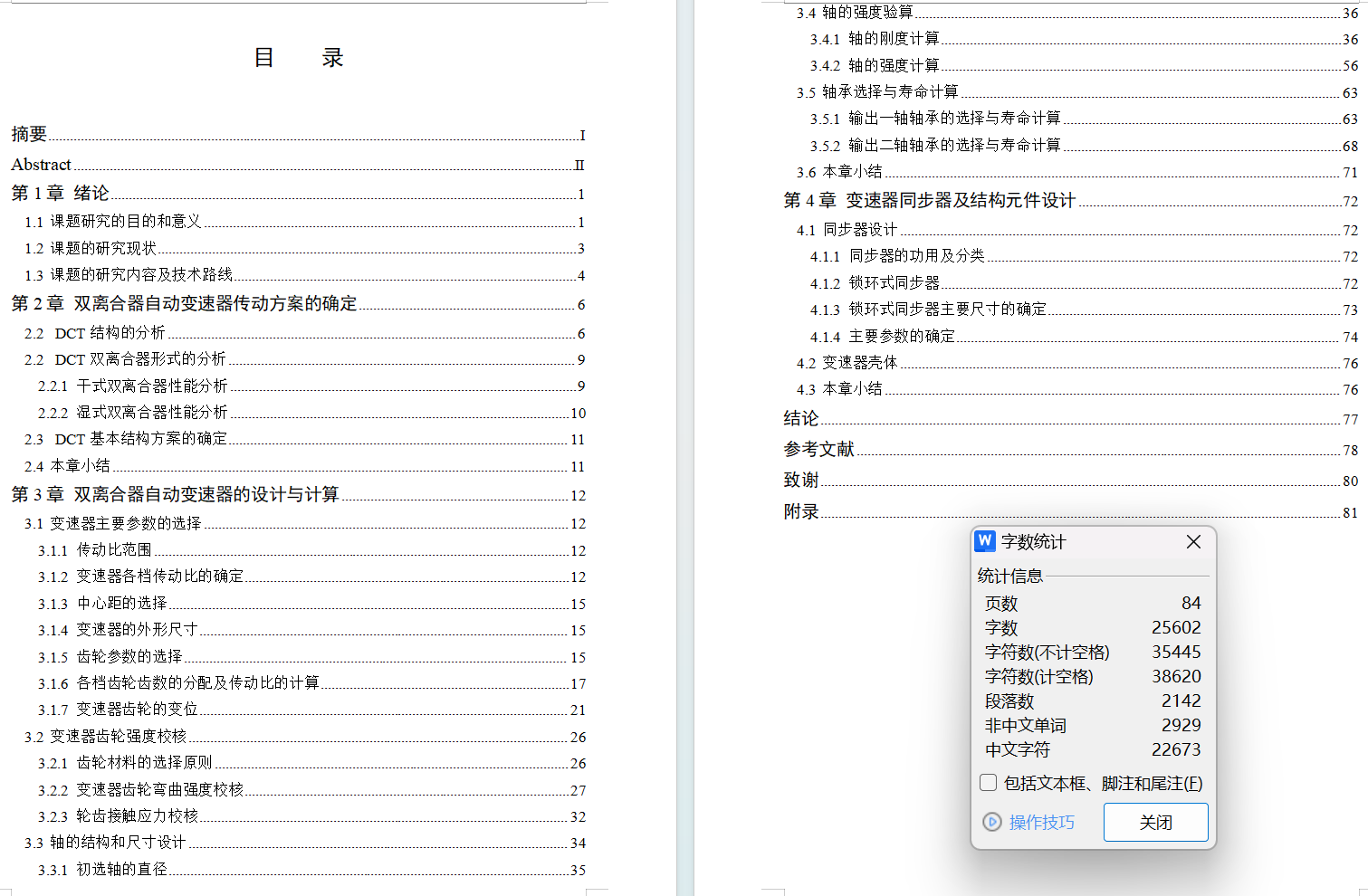The image size is (1368, 896).
Task: Click the 非中文单词 row label
Action: pyautogui.click(x=1025, y=725)
